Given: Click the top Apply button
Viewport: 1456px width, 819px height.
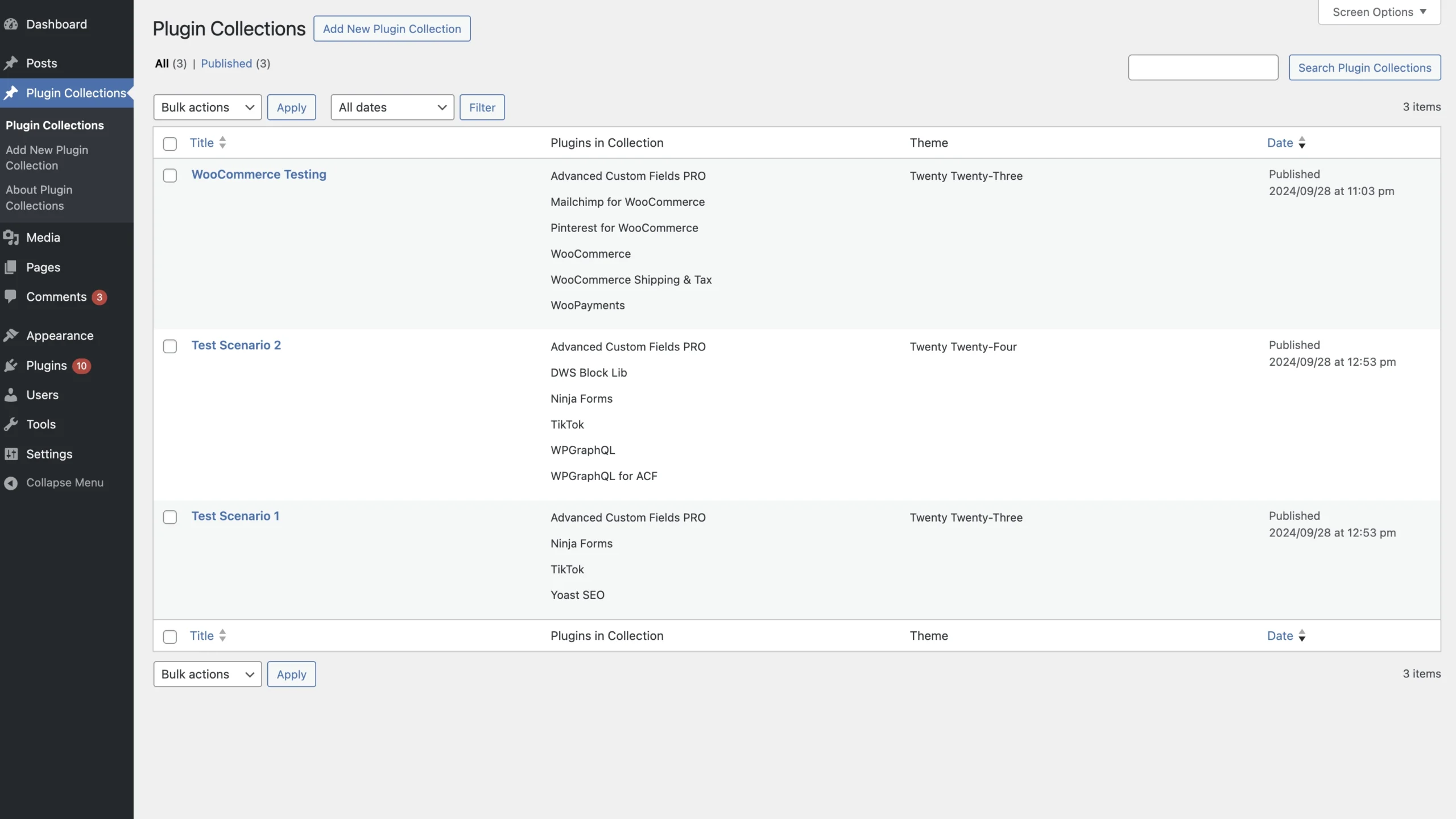Looking at the screenshot, I should pos(291,107).
